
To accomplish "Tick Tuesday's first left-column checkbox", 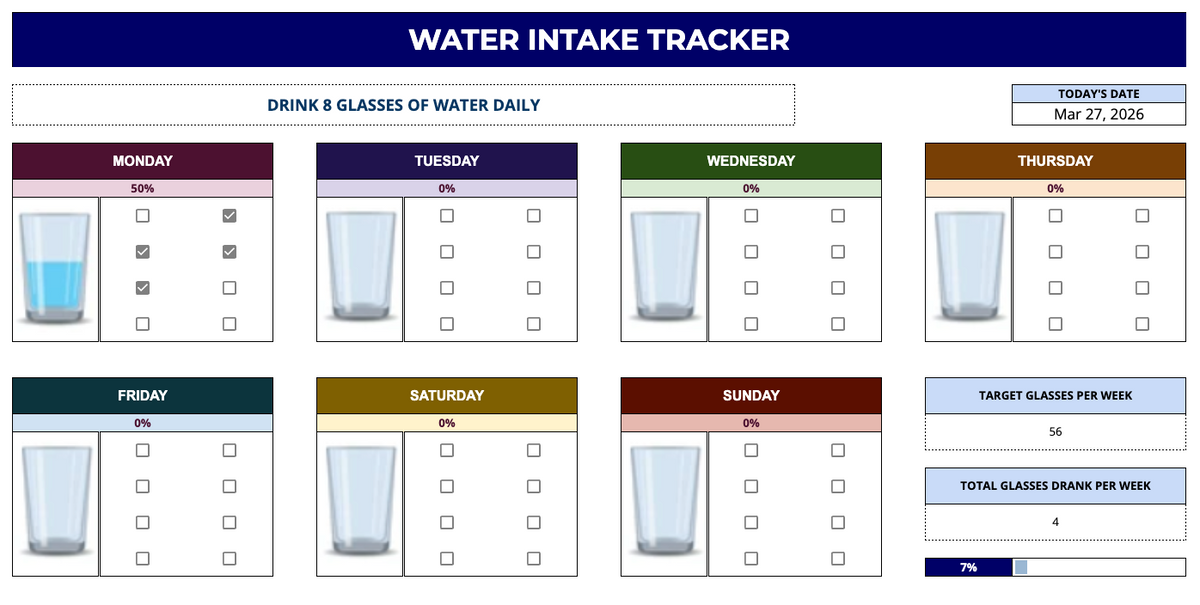I will (x=447, y=215).
